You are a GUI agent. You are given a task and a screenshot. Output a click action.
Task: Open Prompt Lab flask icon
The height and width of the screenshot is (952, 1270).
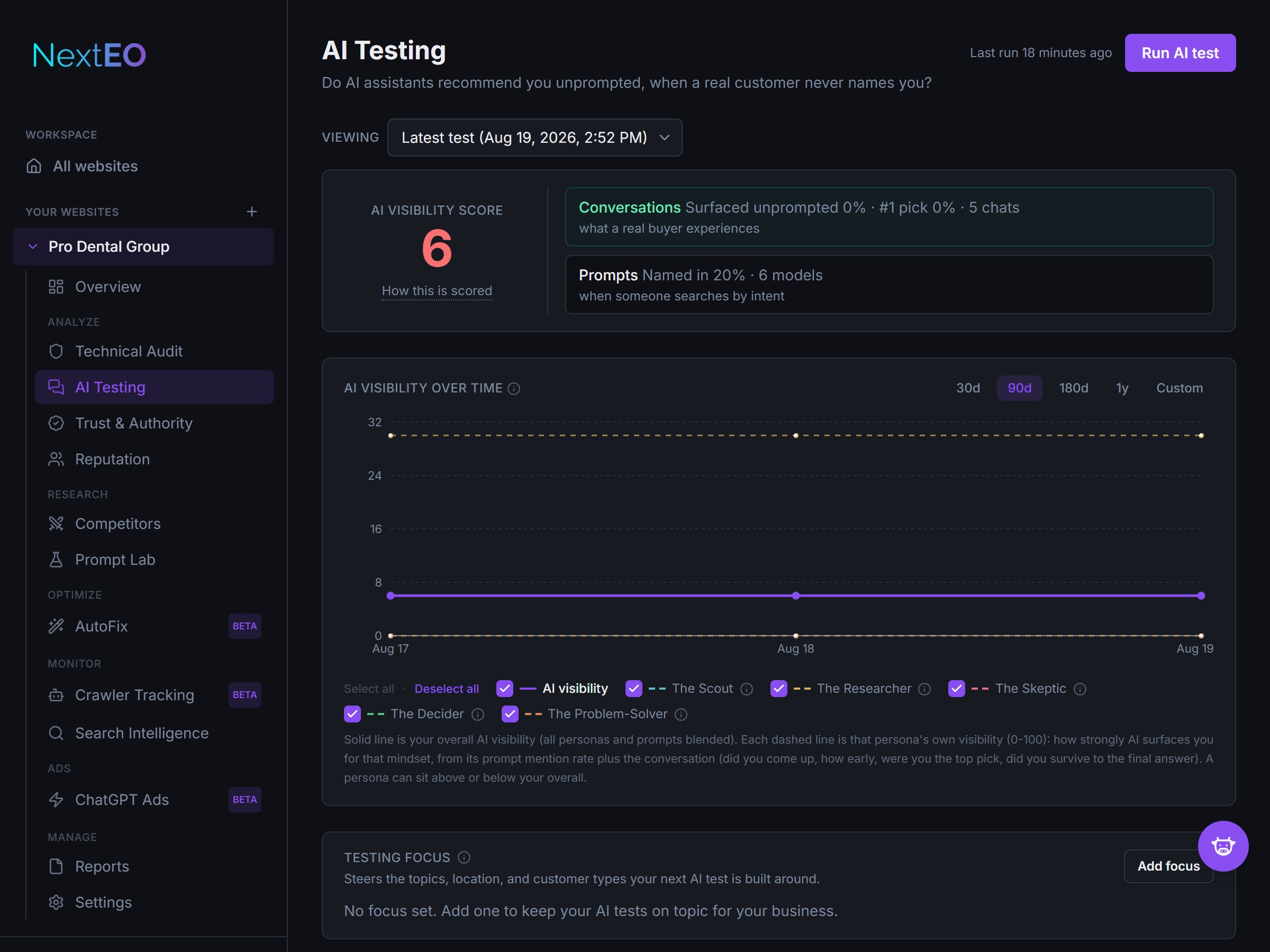click(56, 560)
